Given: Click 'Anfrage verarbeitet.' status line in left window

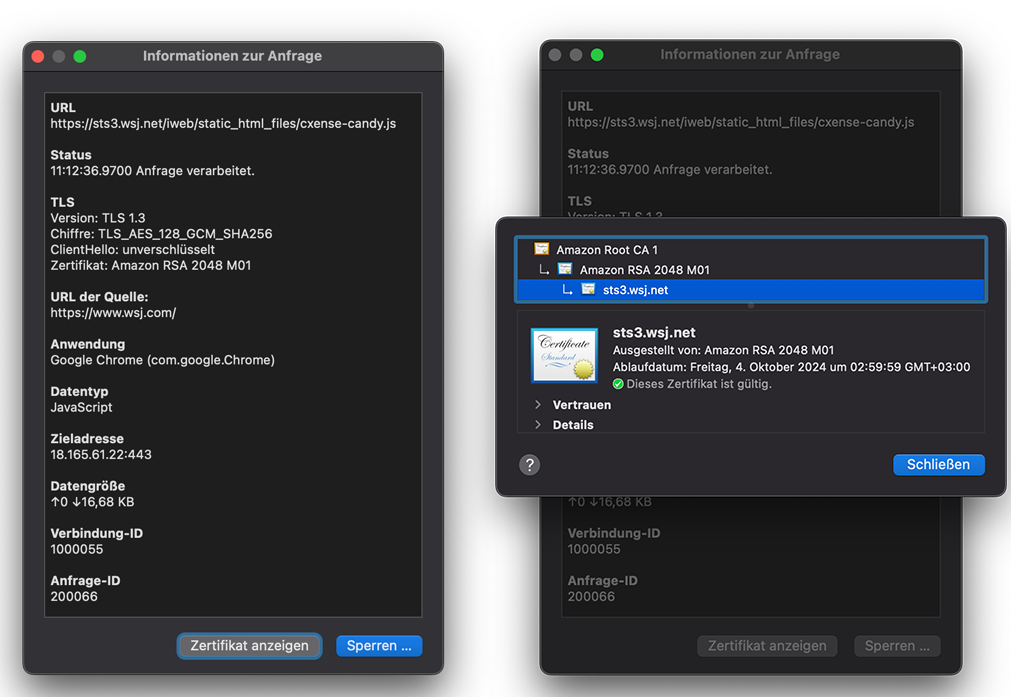Looking at the screenshot, I should pos(152,171).
